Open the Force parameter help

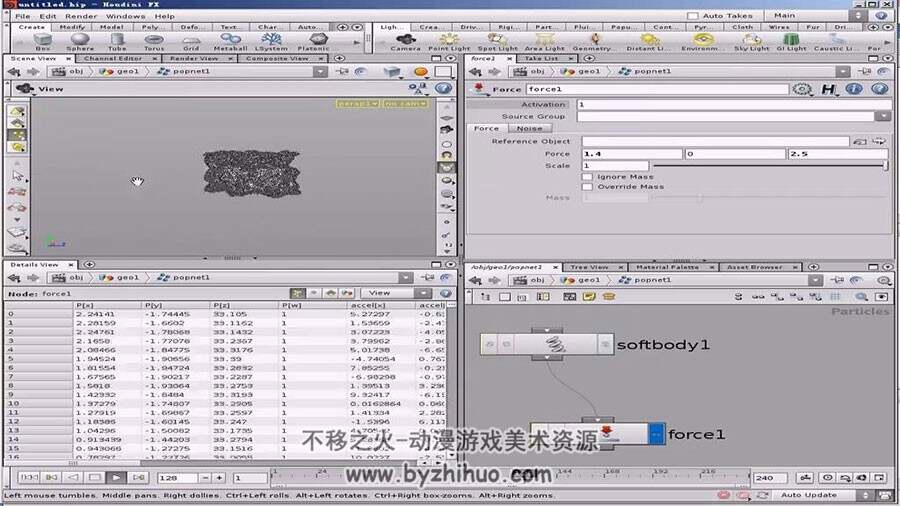coord(879,89)
